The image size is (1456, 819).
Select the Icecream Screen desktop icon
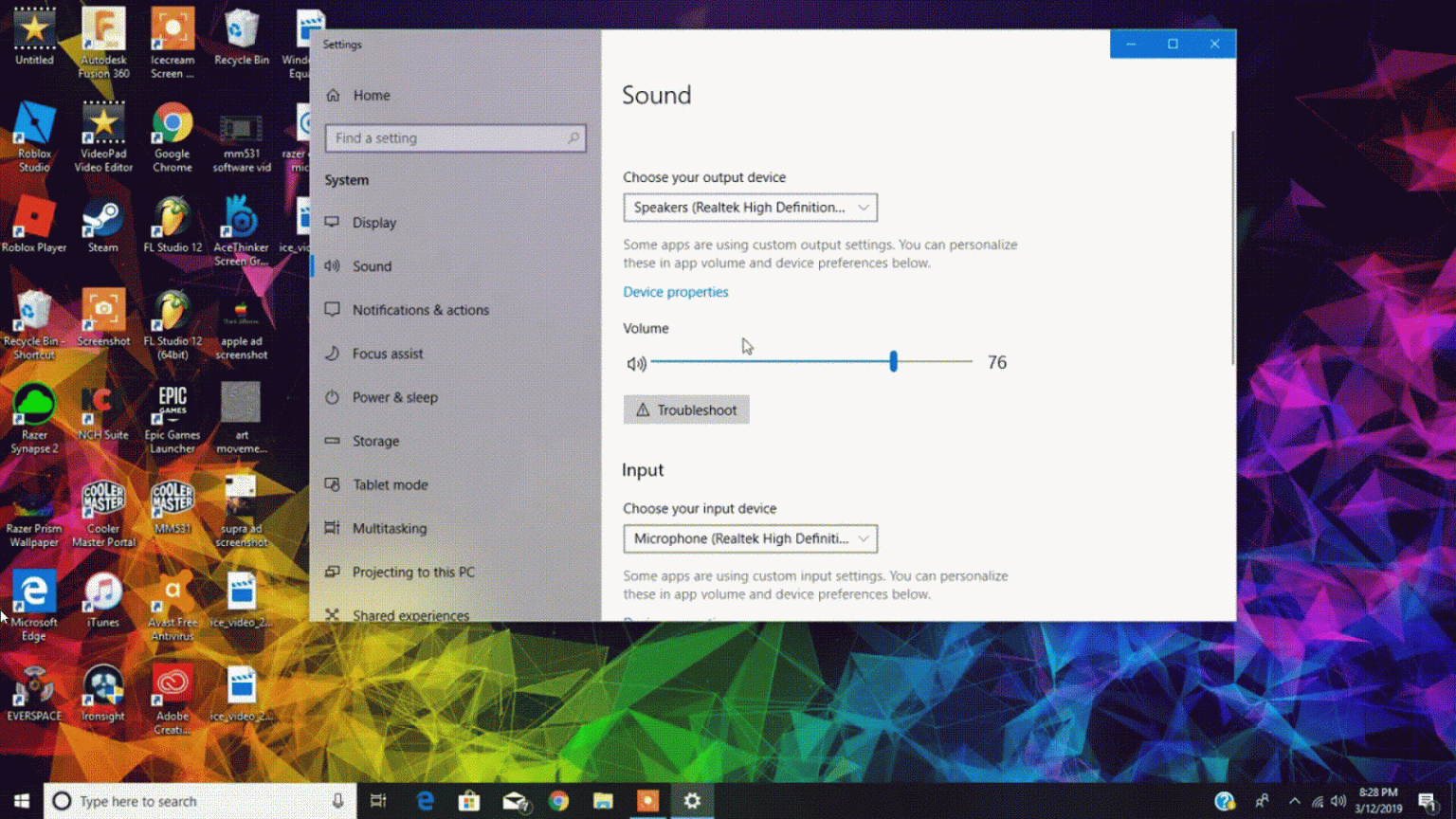[173, 43]
